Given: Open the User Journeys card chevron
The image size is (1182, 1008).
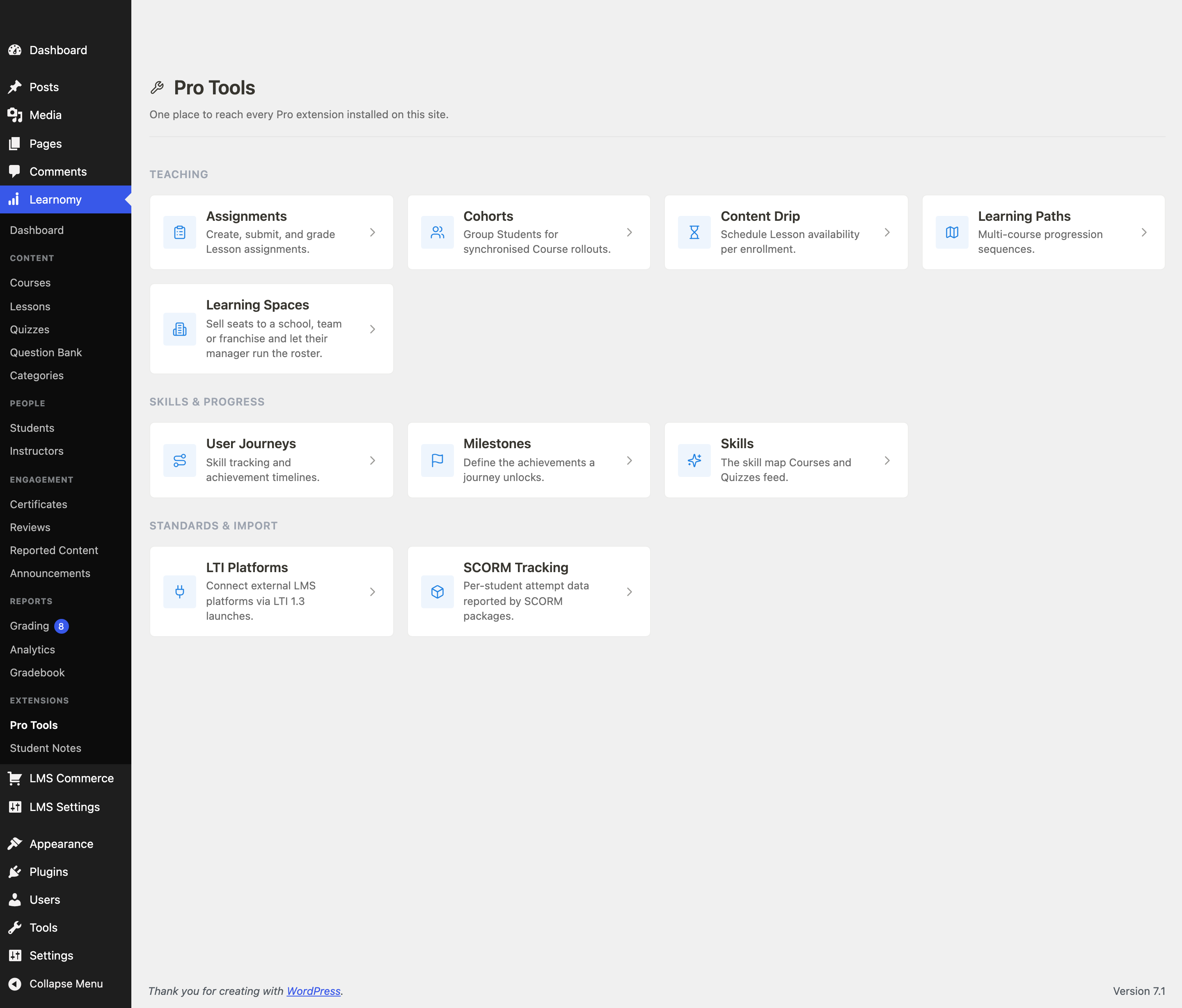Looking at the screenshot, I should (373, 460).
